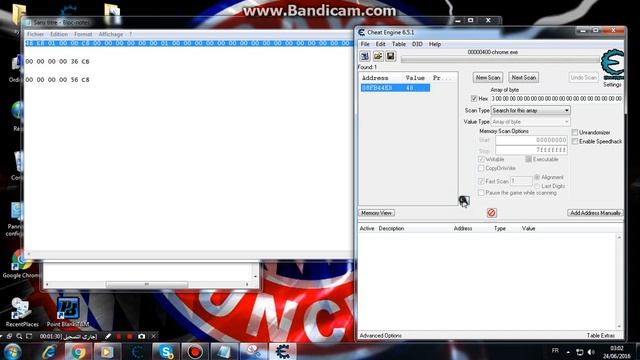
Task: Open Cheat Engine Help menu
Action: [435, 44]
